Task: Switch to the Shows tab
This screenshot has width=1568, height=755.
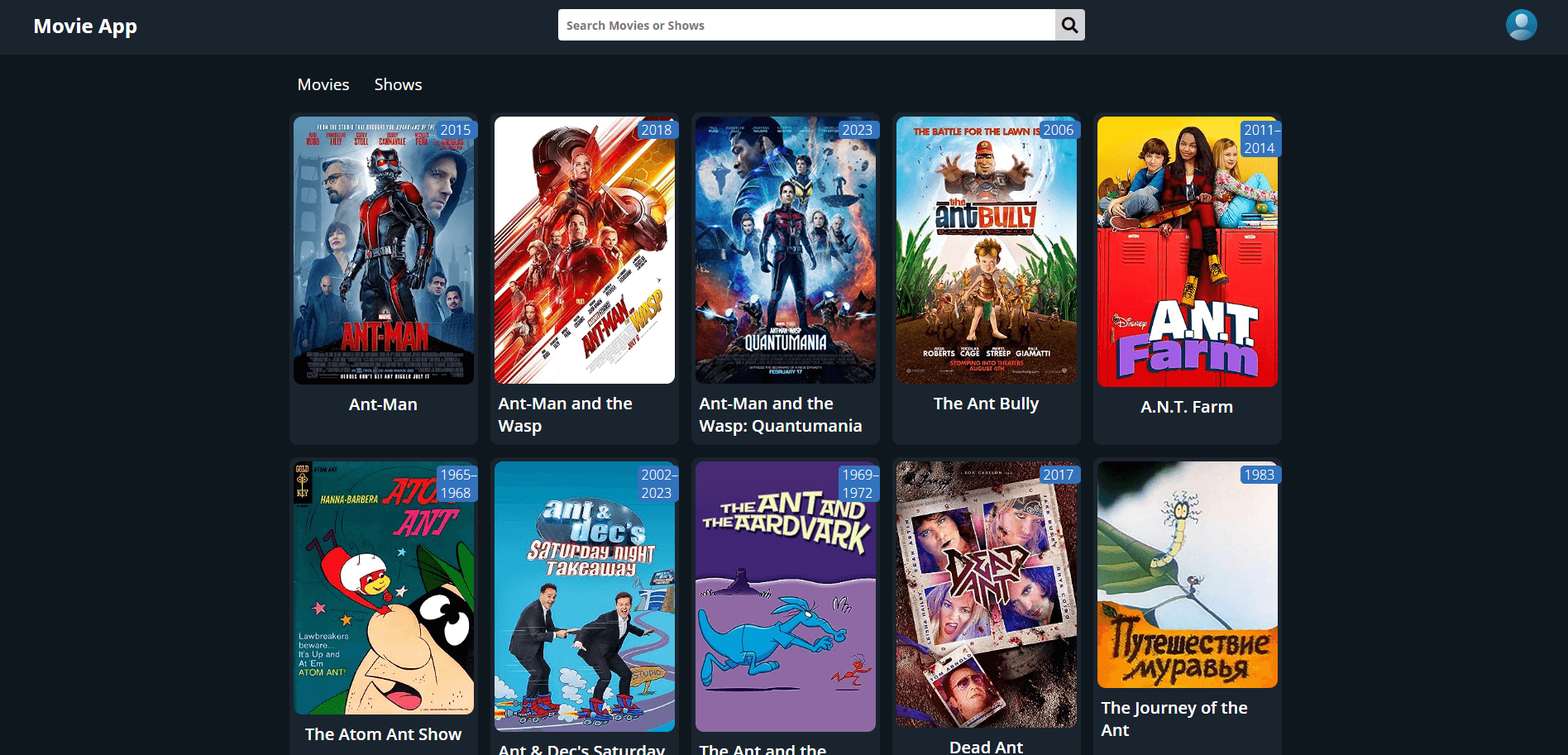Action: point(398,84)
